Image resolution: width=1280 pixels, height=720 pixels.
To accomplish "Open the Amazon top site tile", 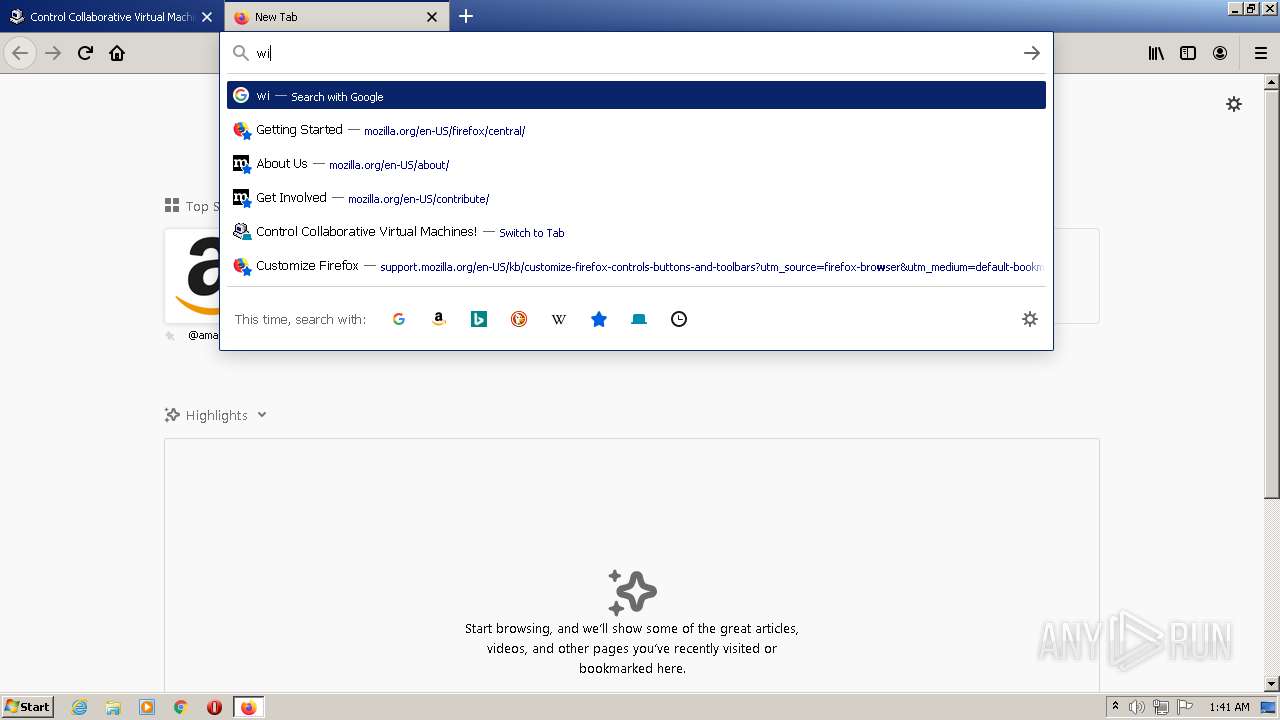I will coord(192,276).
